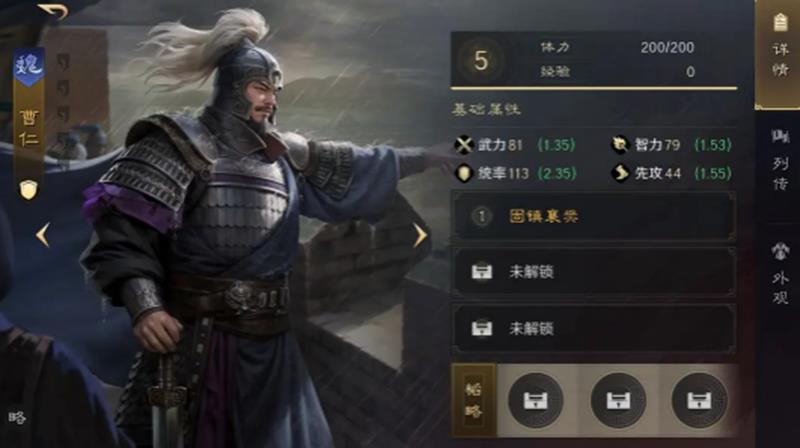Open the 详情 details tab
The image size is (800, 448).
(779, 54)
